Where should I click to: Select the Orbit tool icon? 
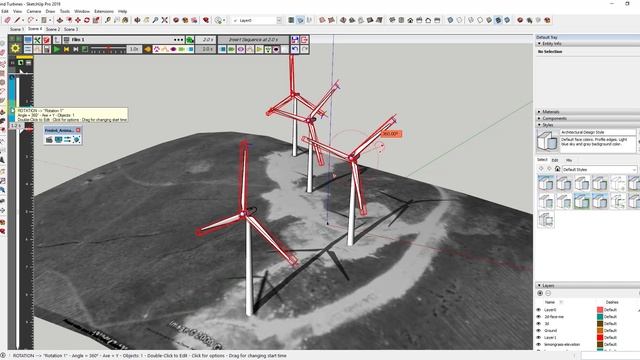click(x=137, y=20)
